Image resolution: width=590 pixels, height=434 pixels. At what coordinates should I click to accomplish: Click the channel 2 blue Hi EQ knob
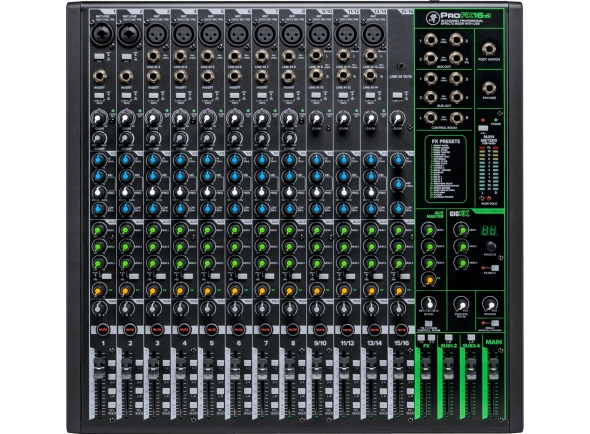click(x=126, y=161)
